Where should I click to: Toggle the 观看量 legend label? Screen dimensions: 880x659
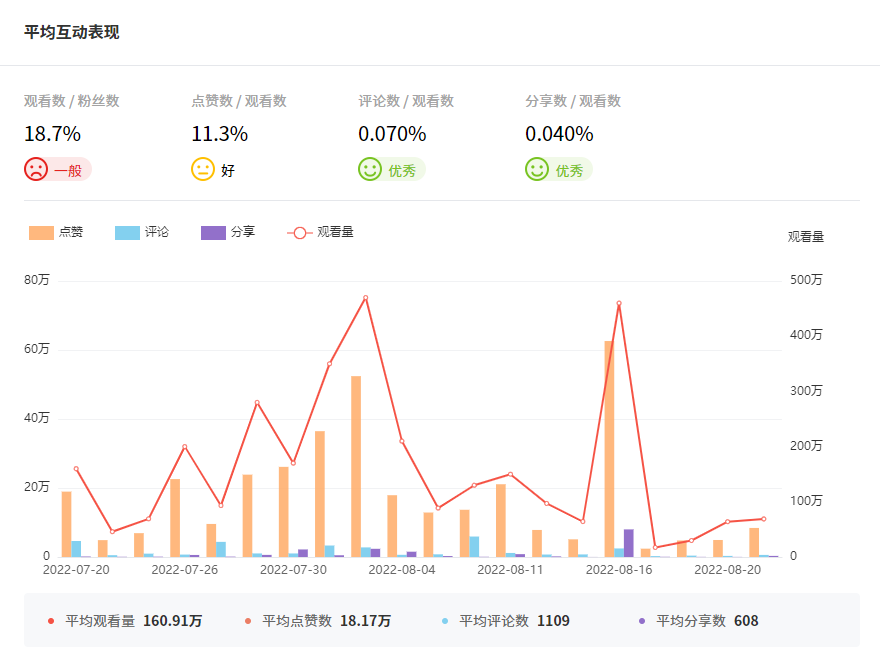tap(335, 232)
